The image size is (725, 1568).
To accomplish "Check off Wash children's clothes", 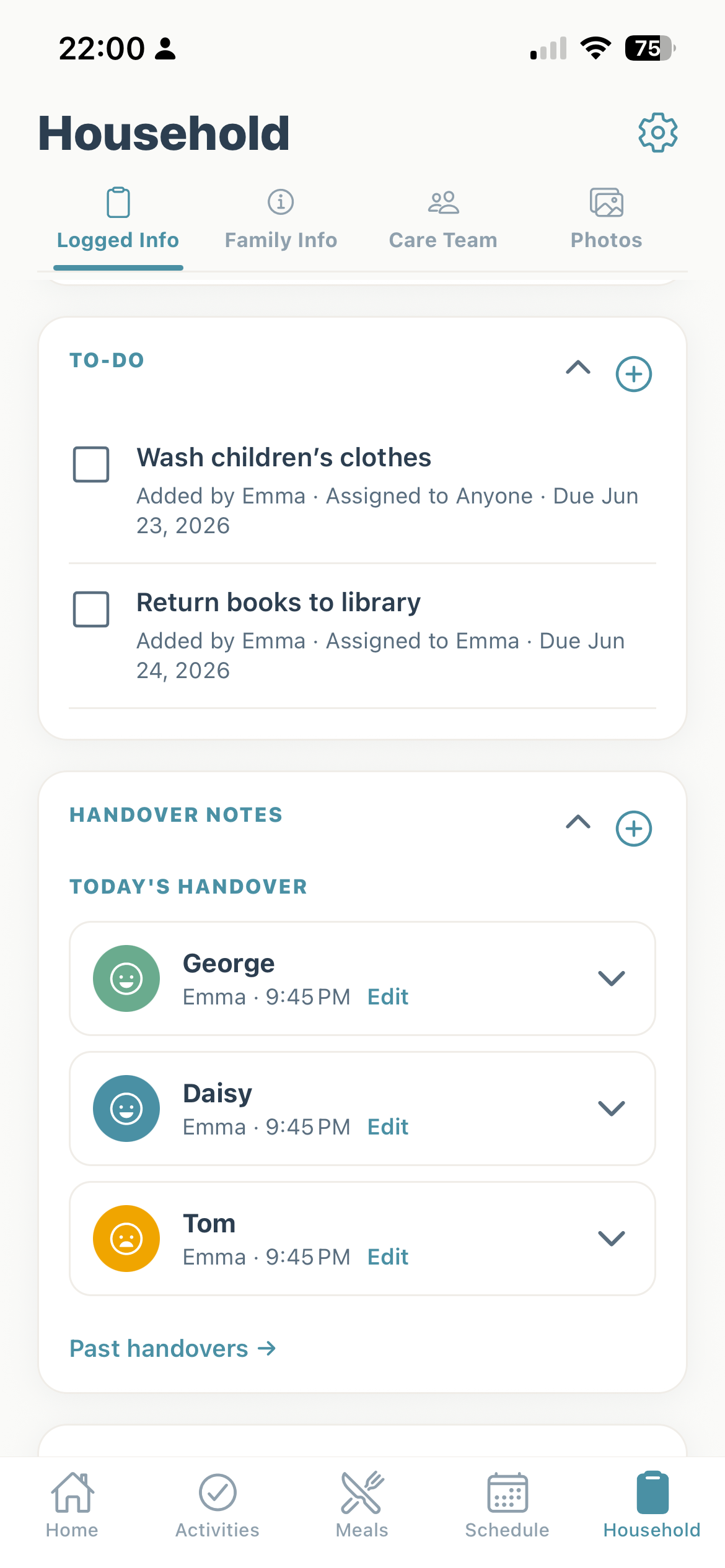I will point(91,464).
